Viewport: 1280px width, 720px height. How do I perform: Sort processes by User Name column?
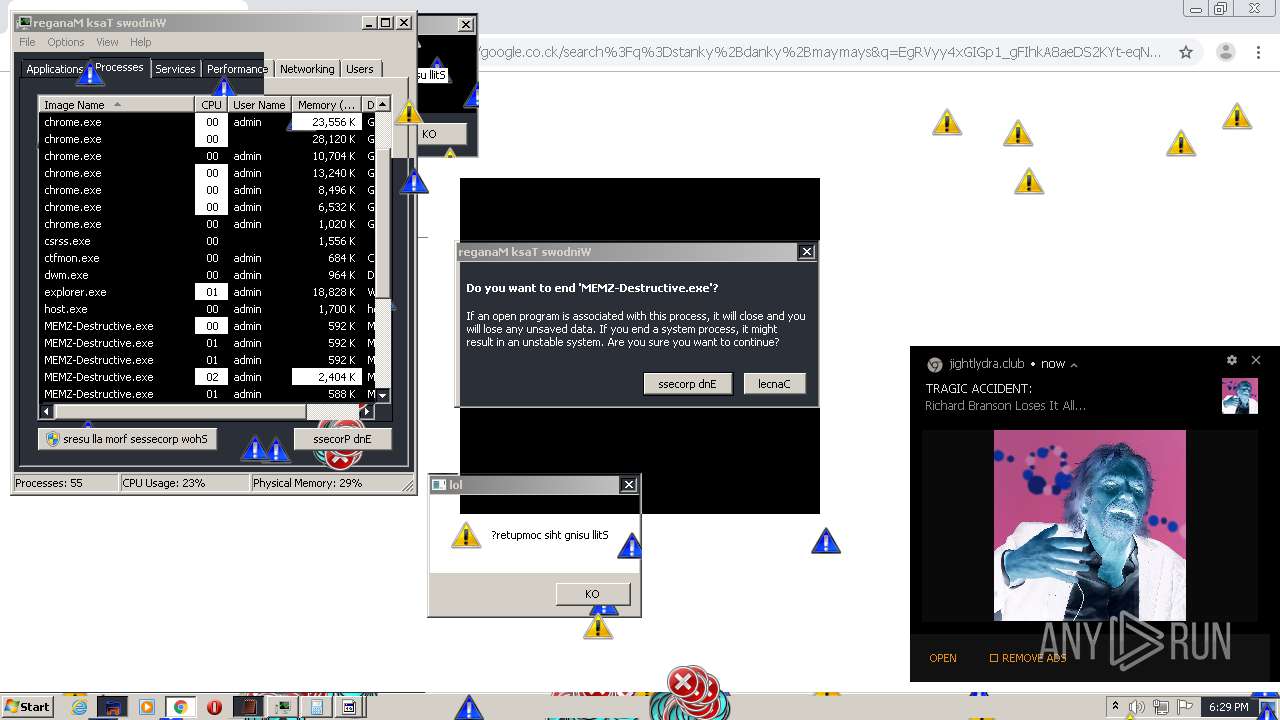tap(259, 105)
